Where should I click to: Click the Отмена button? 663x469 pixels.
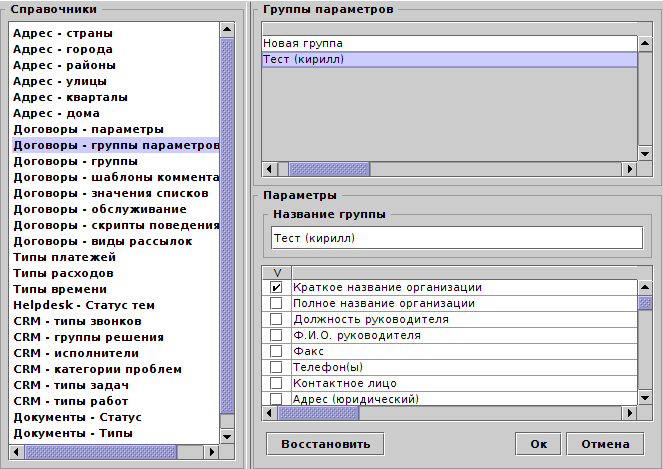click(604, 443)
